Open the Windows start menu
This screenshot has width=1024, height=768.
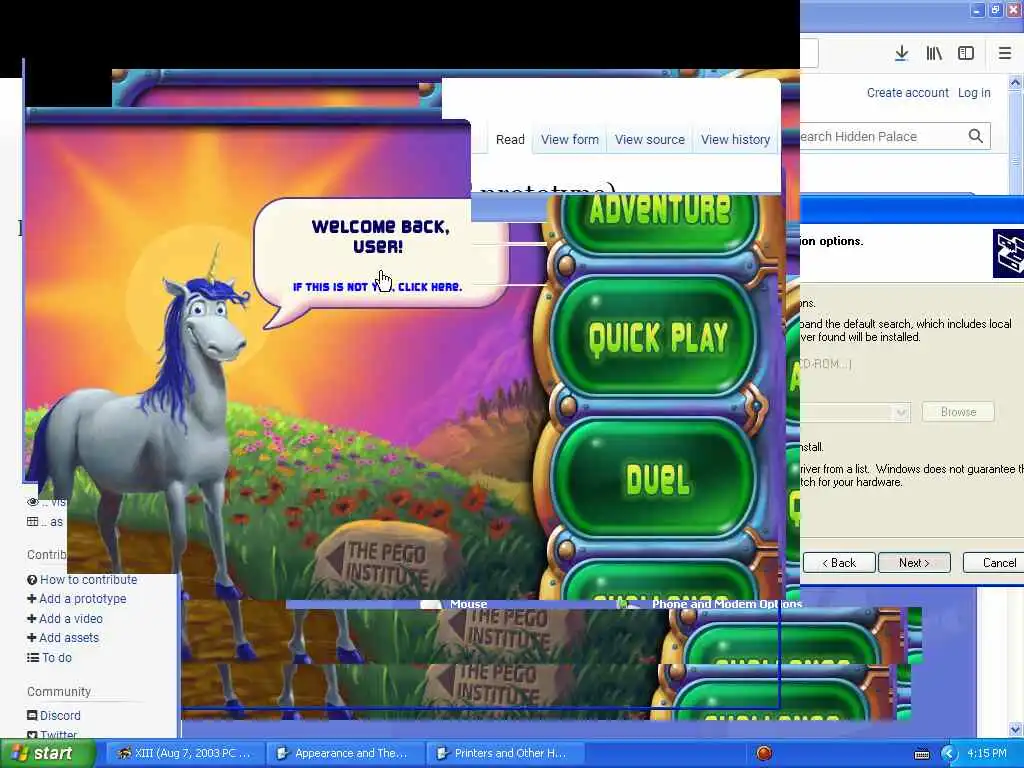[46, 754]
